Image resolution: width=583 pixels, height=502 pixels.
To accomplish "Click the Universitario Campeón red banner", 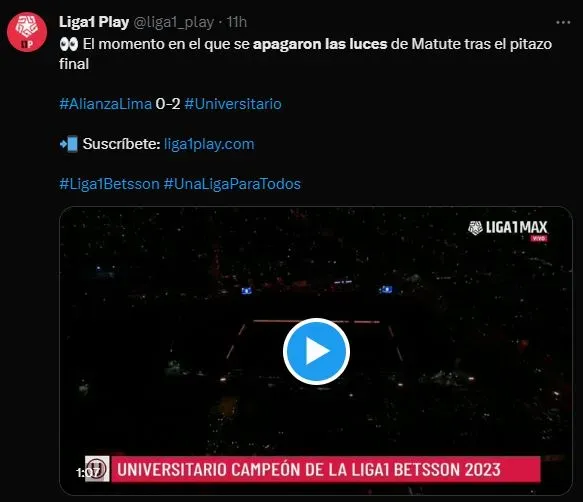I will (326, 469).
